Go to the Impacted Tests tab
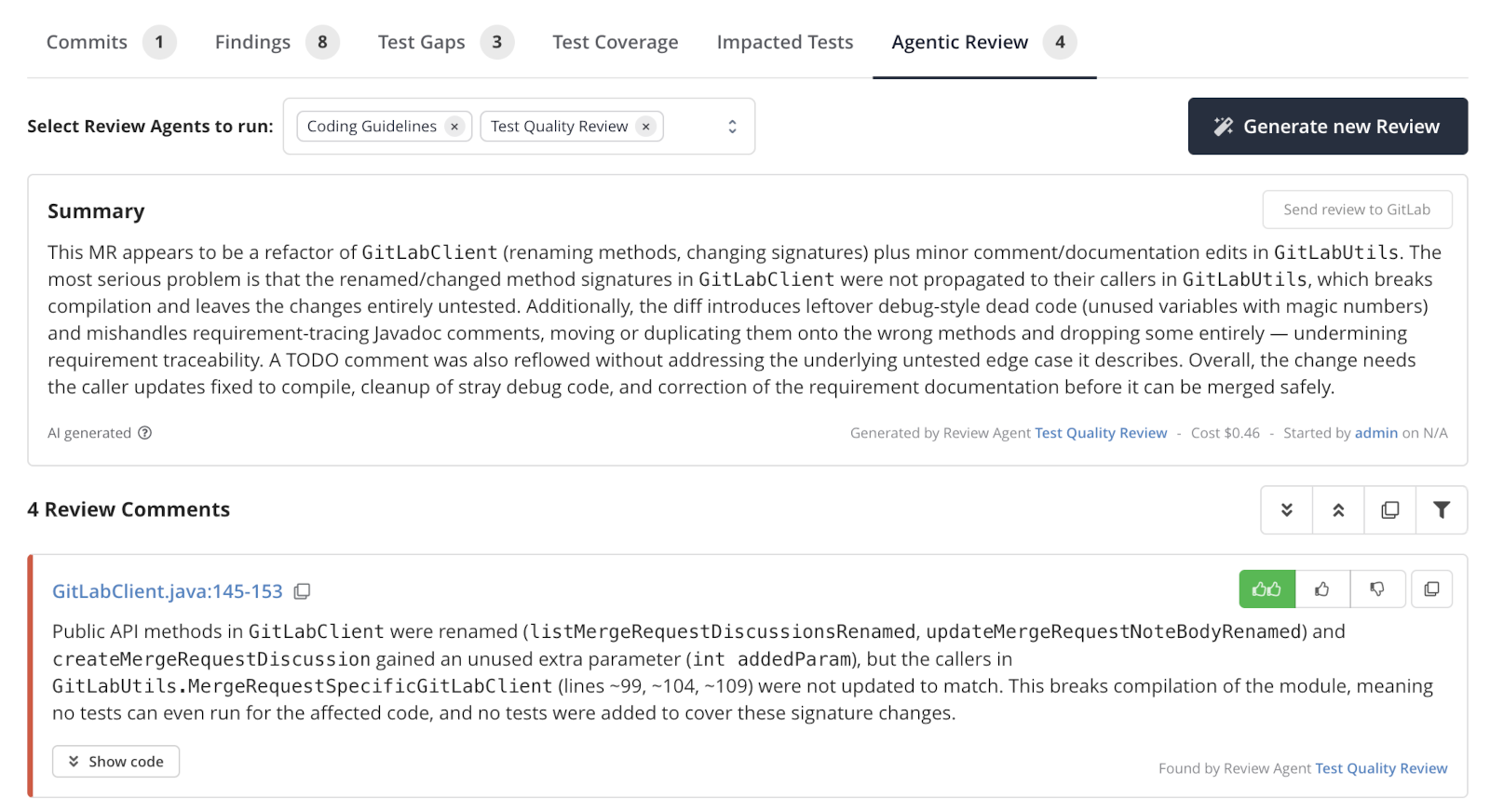 (x=785, y=42)
